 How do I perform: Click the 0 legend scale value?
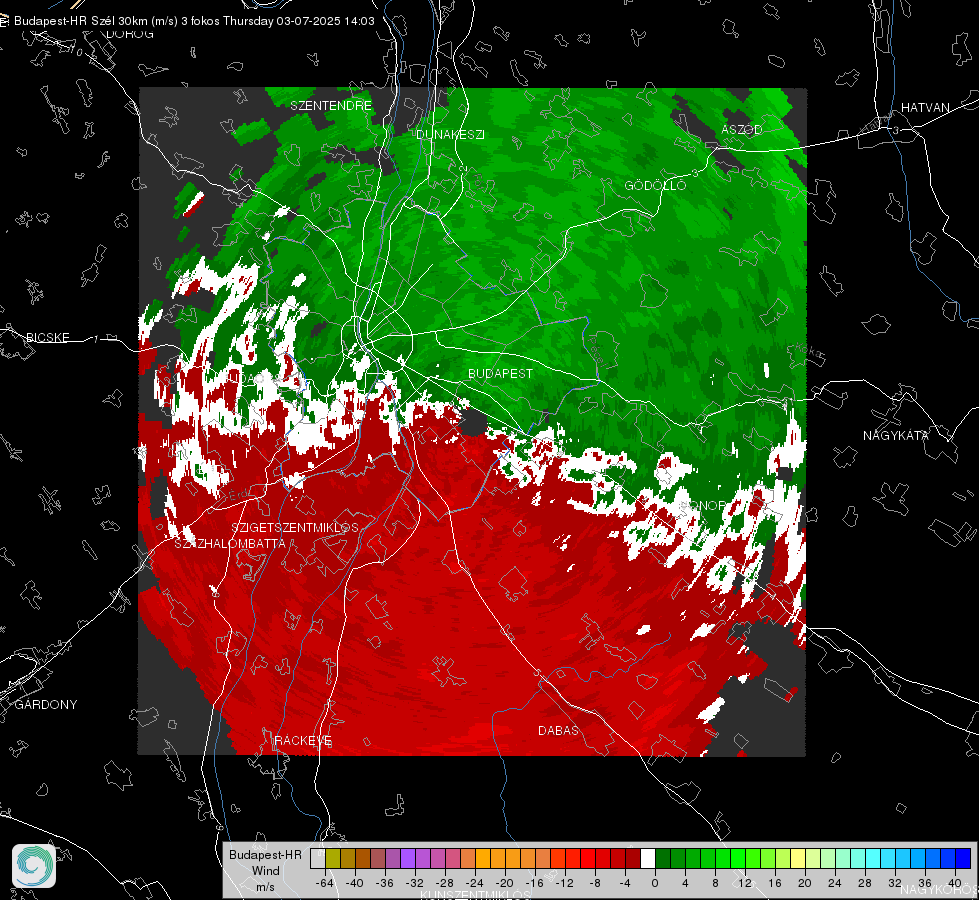[655, 883]
